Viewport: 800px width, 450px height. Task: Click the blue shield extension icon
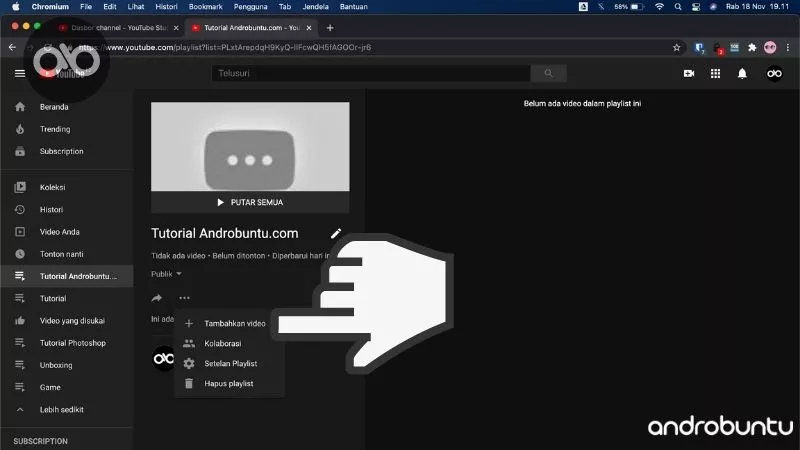(699, 47)
